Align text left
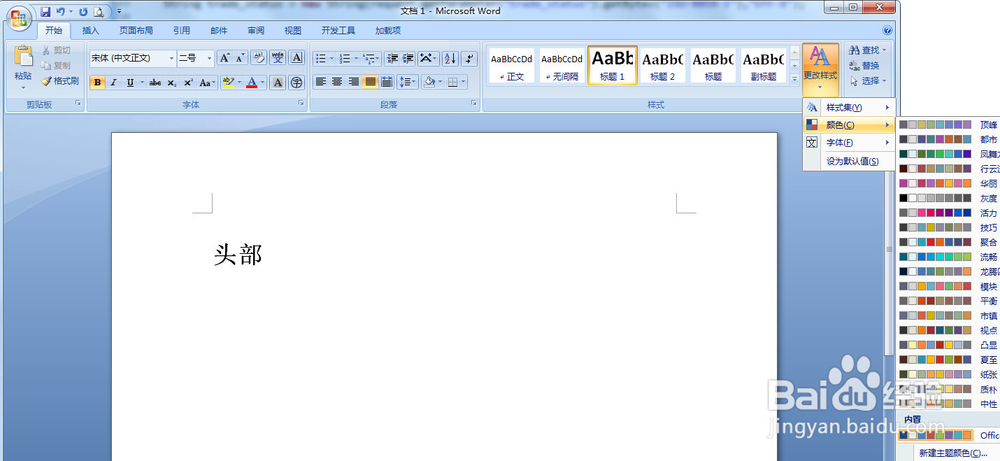The height and width of the screenshot is (461, 1000). pyautogui.click(x=321, y=82)
